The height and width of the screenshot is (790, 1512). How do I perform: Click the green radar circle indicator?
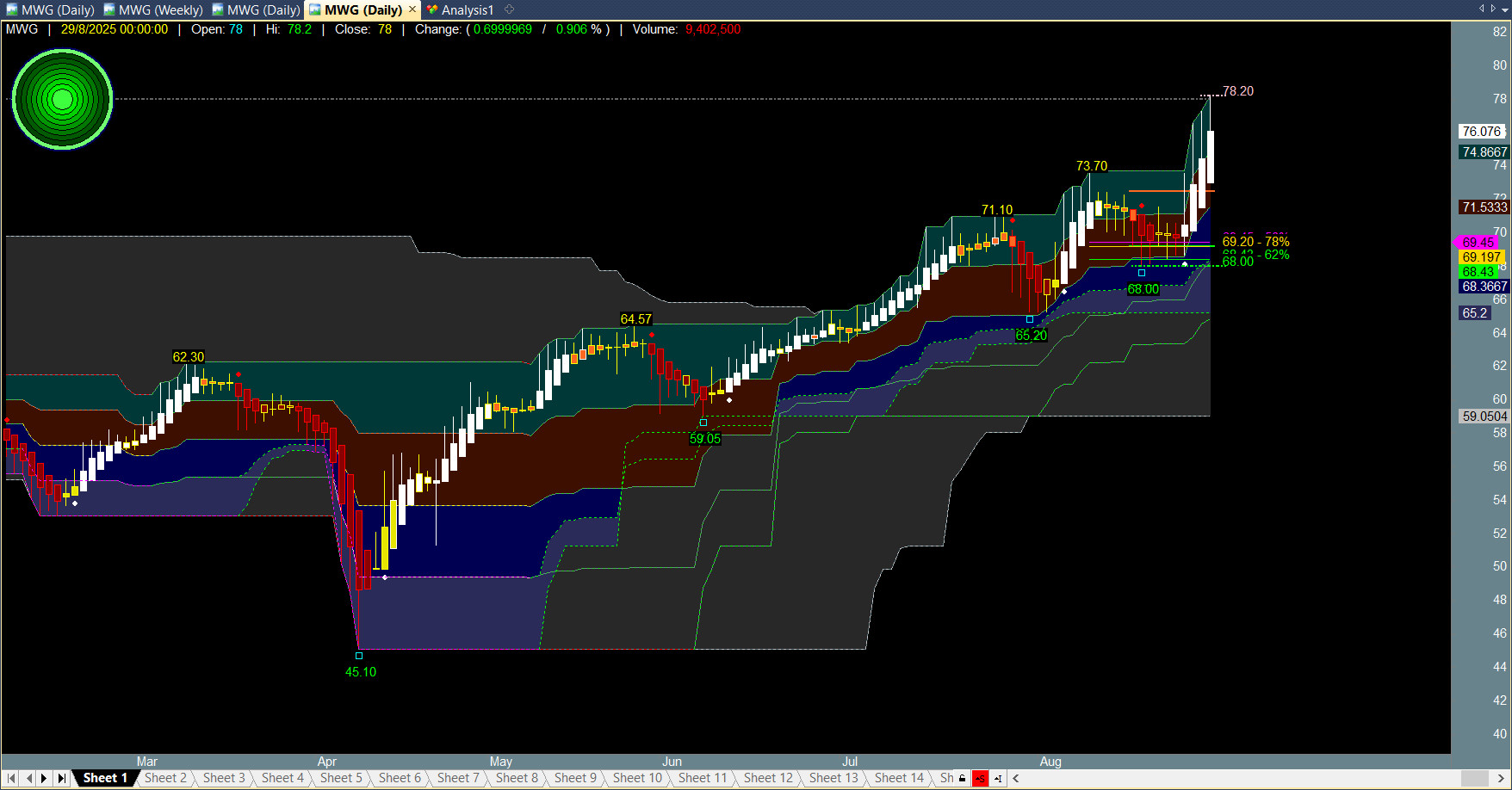pyautogui.click(x=62, y=100)
